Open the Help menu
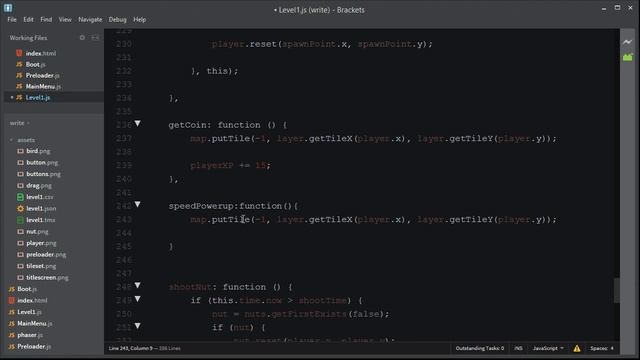This screenshot has width=640, height=360. (x=140, y=19)
